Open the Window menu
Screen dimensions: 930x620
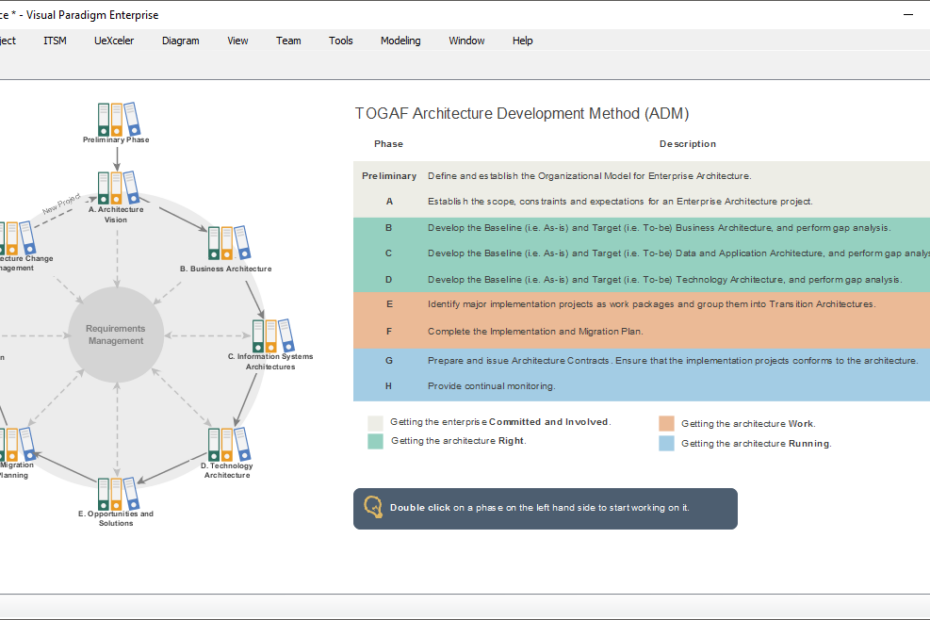coord(466,40)
